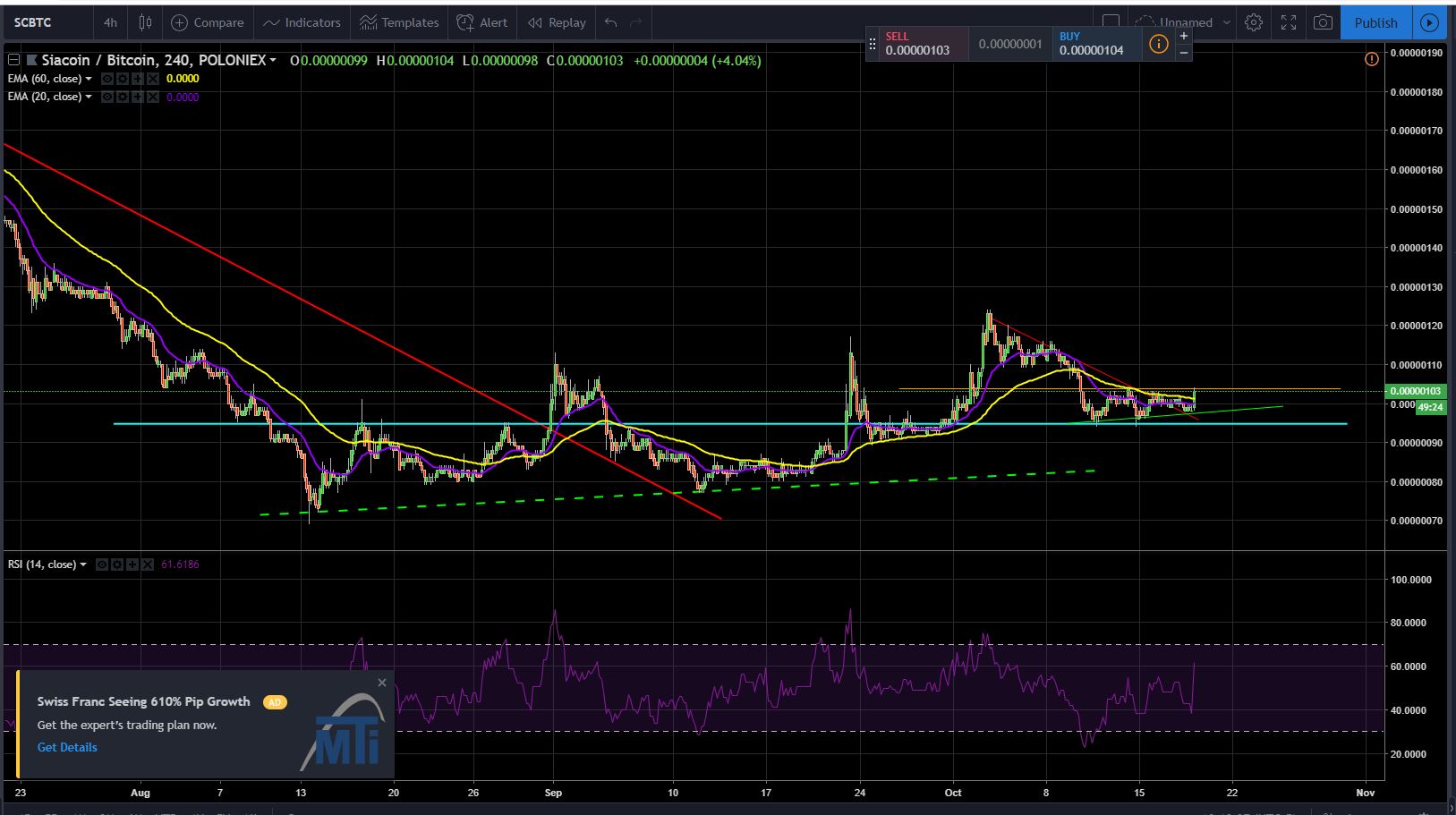Click the RSI plus icon
The width and height of the screenshot is (1456, 815).
(132, 565)
